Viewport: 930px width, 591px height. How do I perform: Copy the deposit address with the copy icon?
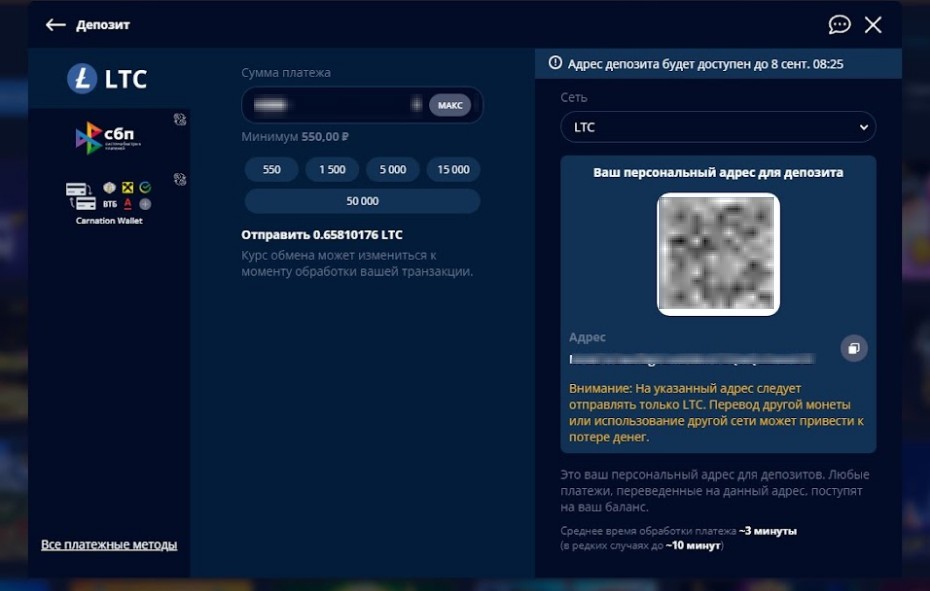[x=853, y=348]
